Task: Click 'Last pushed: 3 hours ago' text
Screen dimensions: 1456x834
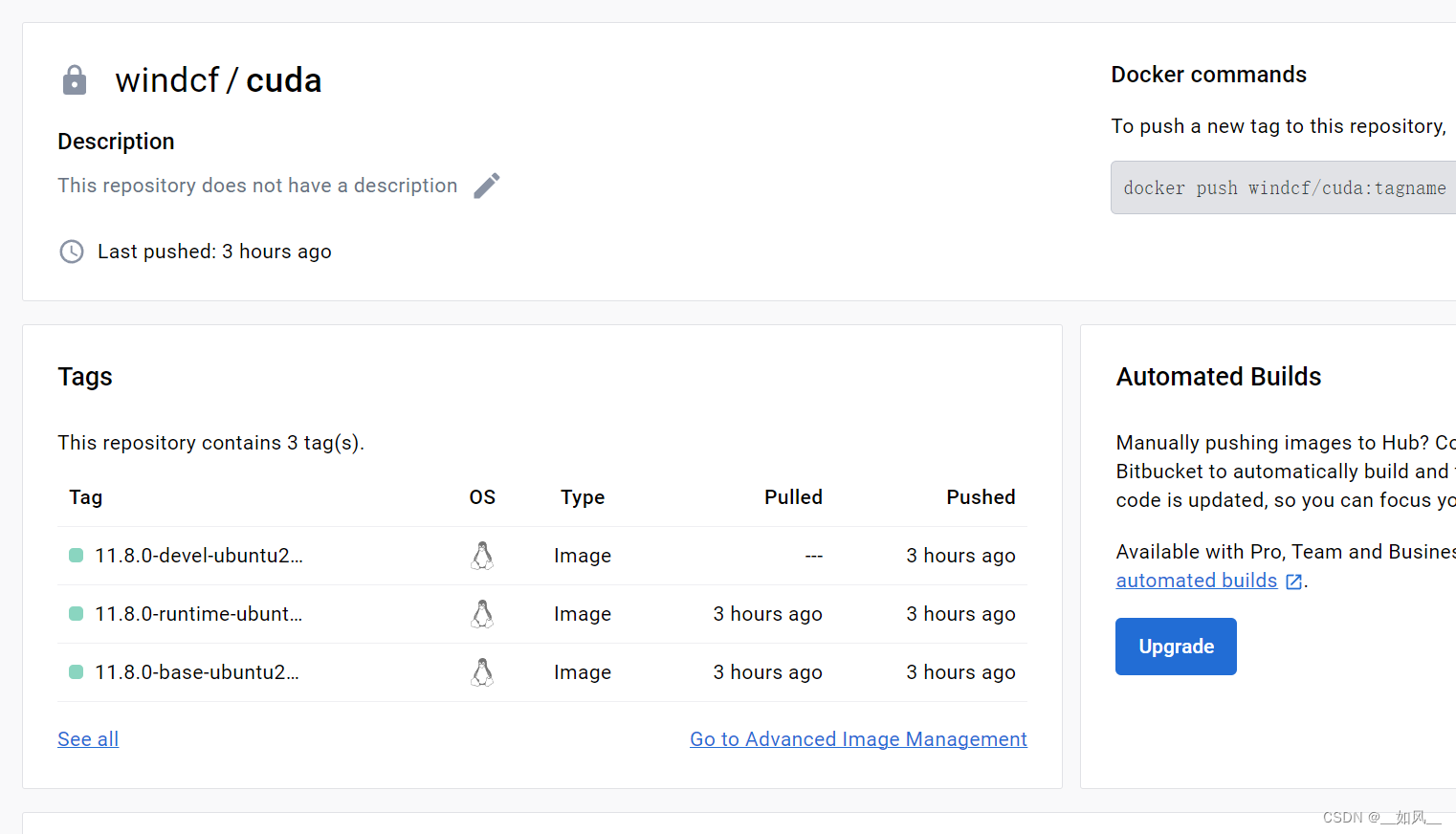Action: 214,252
